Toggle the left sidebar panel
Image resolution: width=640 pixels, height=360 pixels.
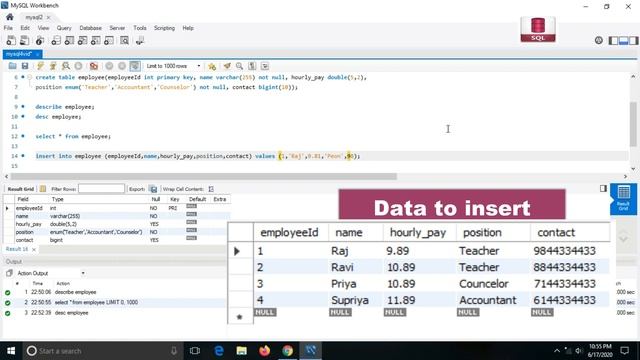click(613, 40)
